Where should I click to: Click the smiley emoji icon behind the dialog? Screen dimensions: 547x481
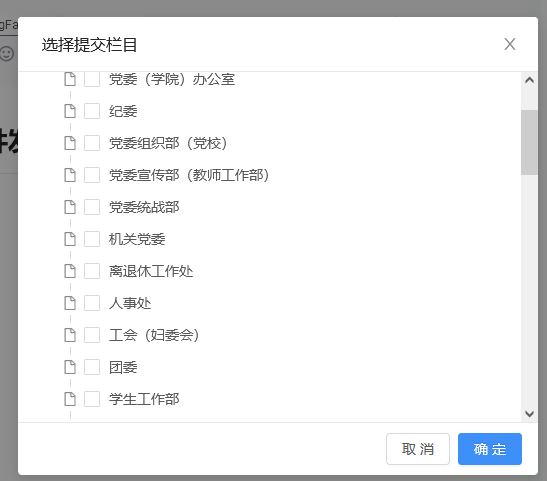(7, 54)
